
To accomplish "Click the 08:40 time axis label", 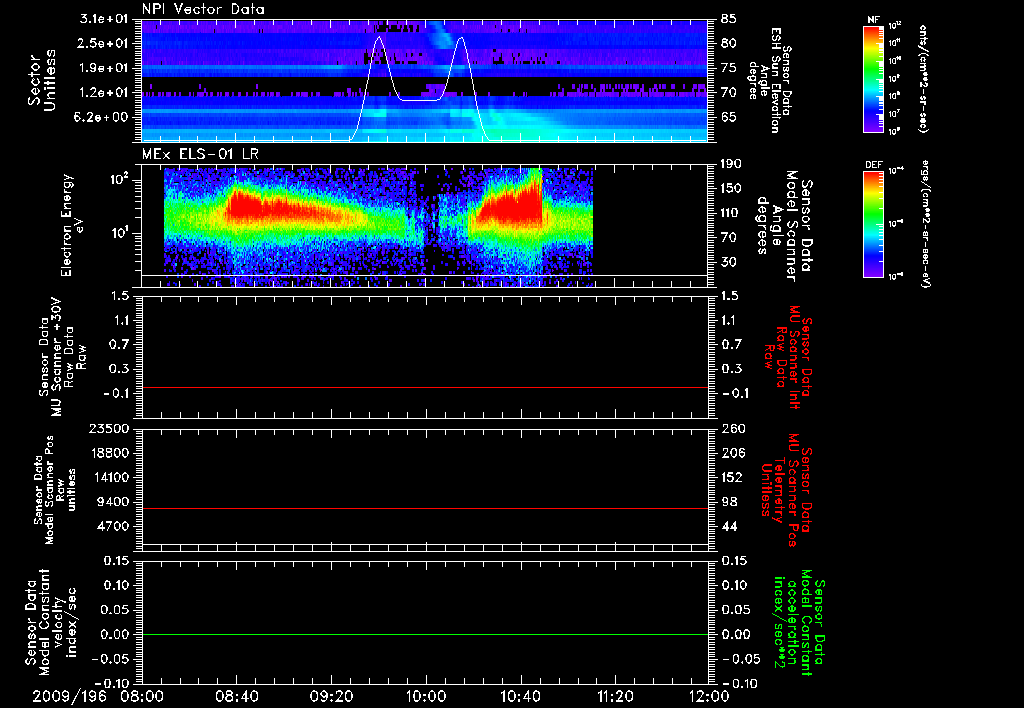I will pyautogui.click(x=236, y=696).
